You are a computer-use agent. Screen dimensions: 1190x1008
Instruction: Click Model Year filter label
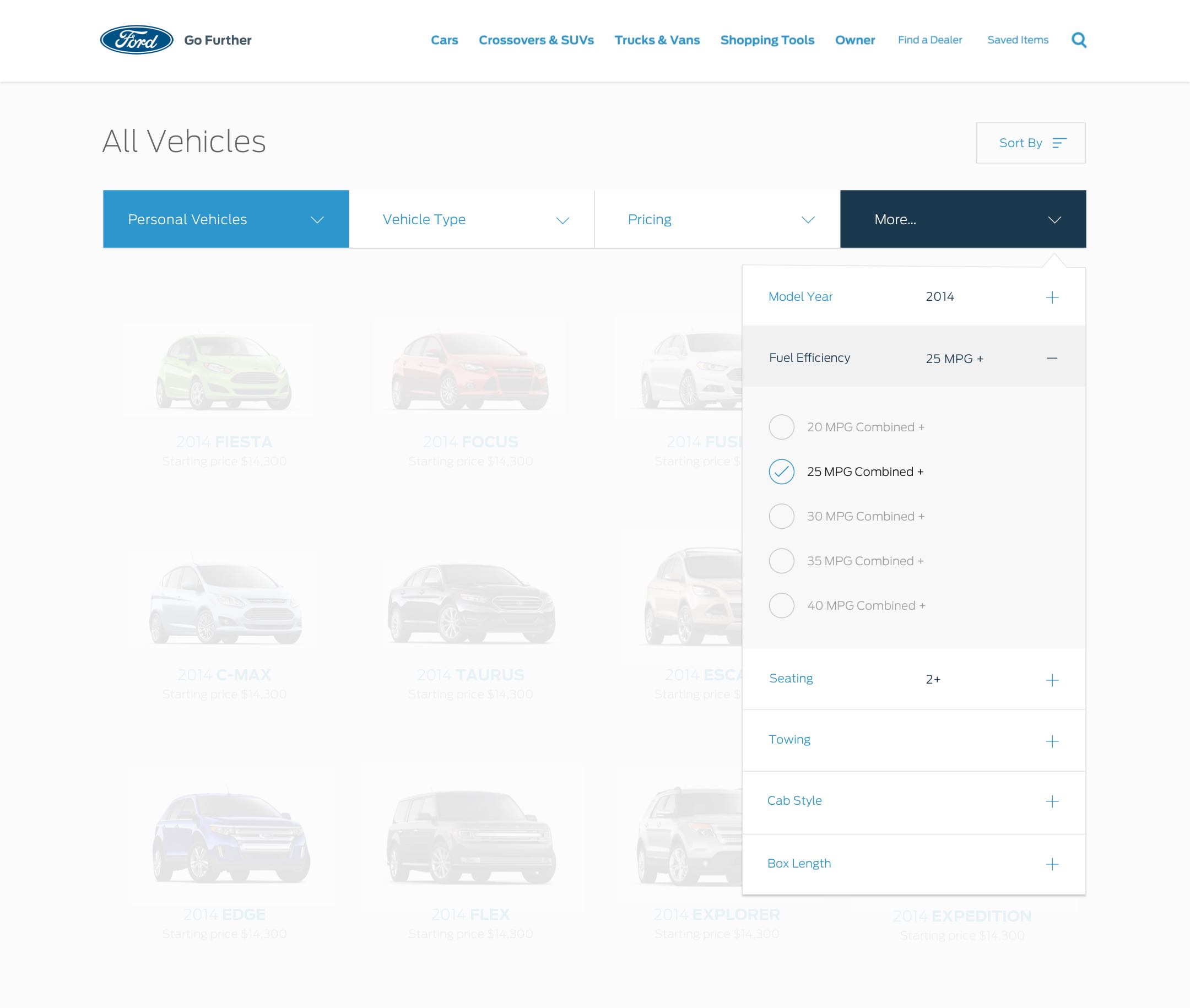pos(800,296)
